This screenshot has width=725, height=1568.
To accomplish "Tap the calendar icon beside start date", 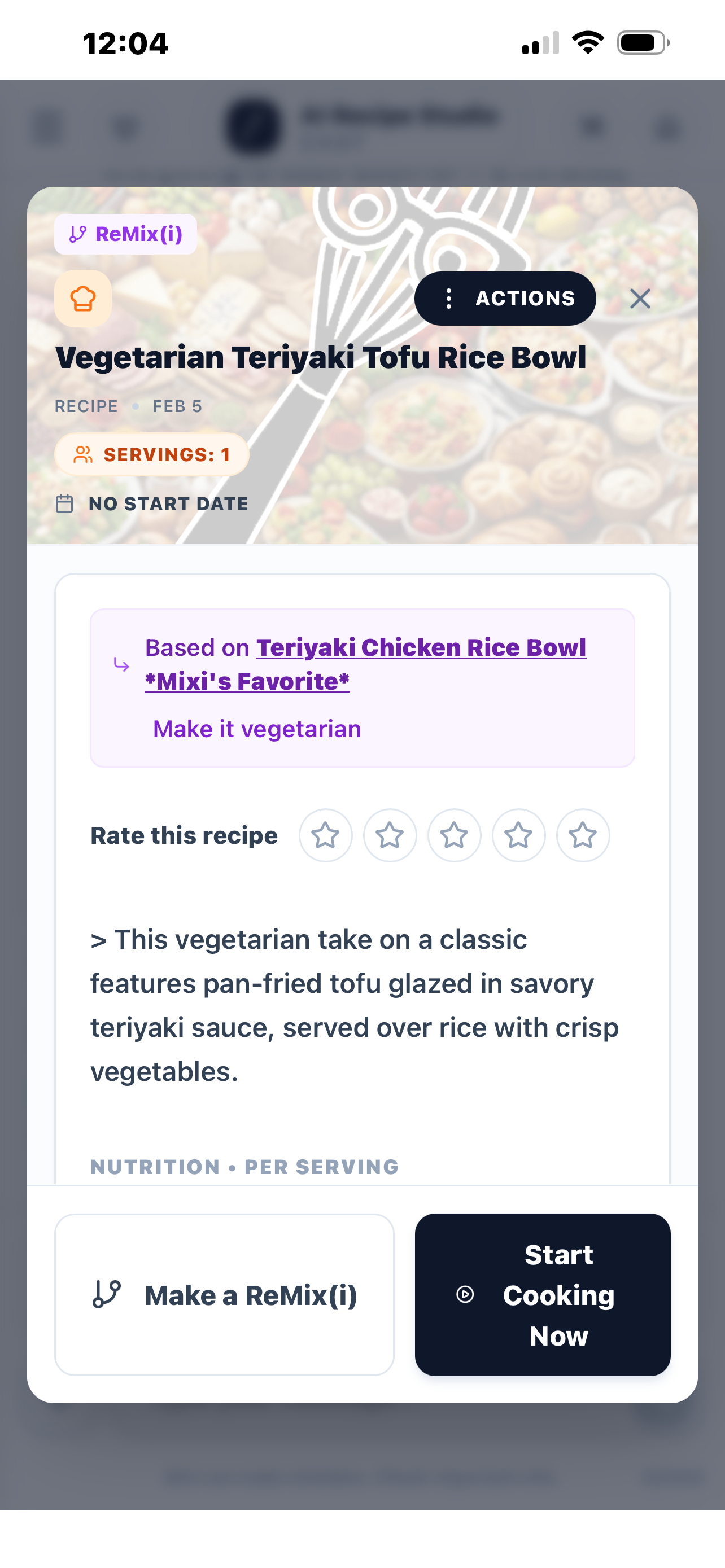I will (64, 504).
